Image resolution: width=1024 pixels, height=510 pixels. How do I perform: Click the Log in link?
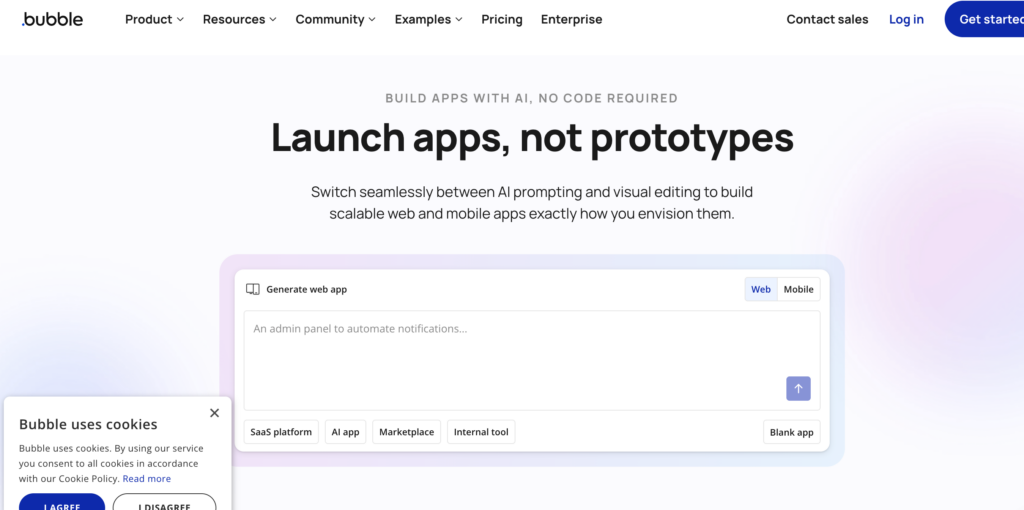[x=906, y=19]
